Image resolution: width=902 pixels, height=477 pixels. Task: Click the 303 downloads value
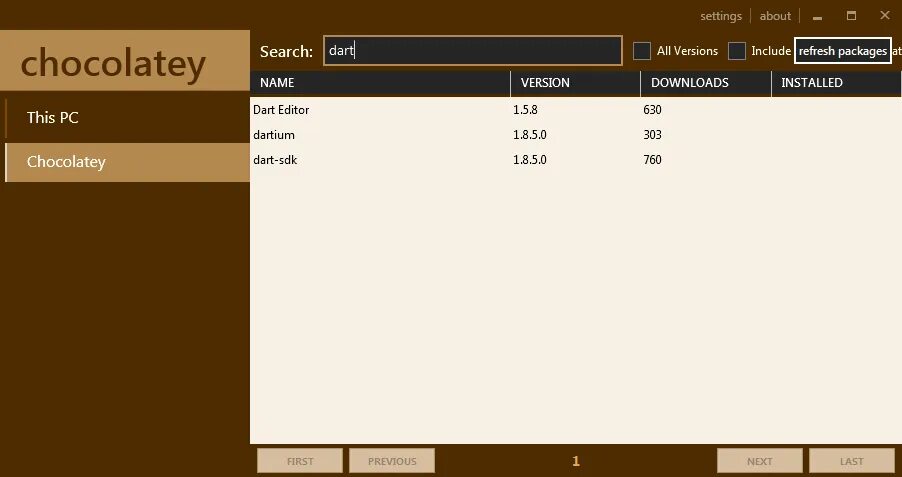652,135
